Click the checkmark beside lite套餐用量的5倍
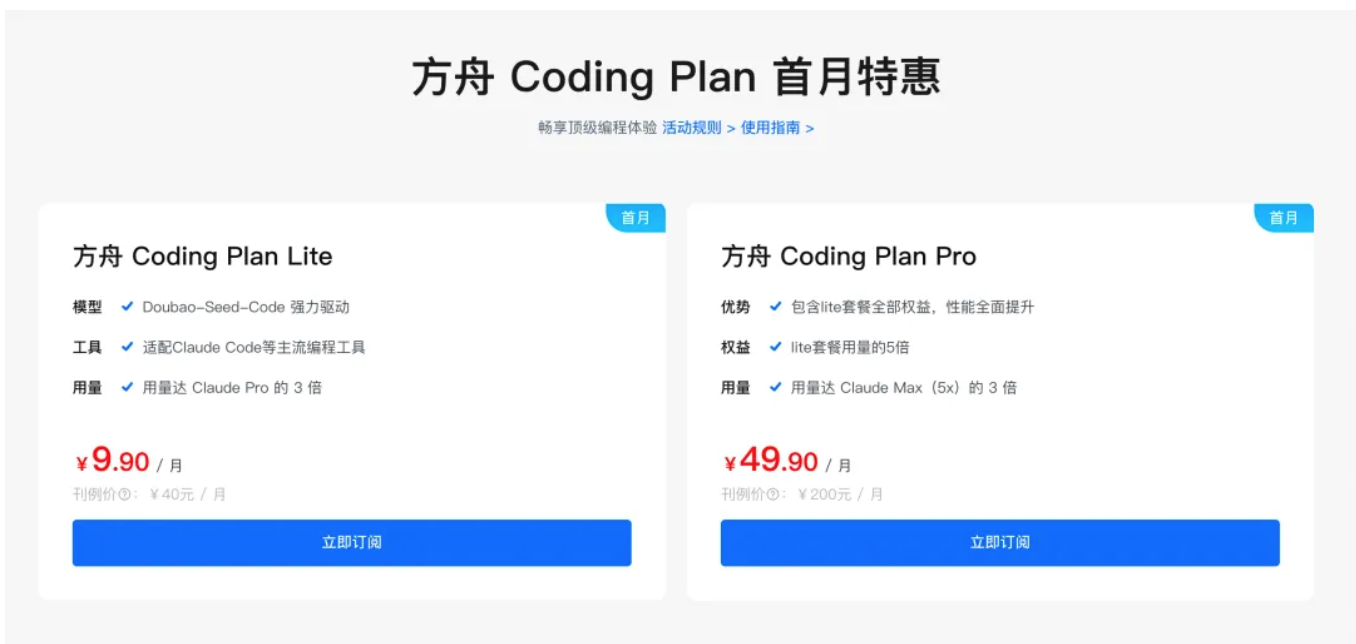 click(x=775, y=347)
